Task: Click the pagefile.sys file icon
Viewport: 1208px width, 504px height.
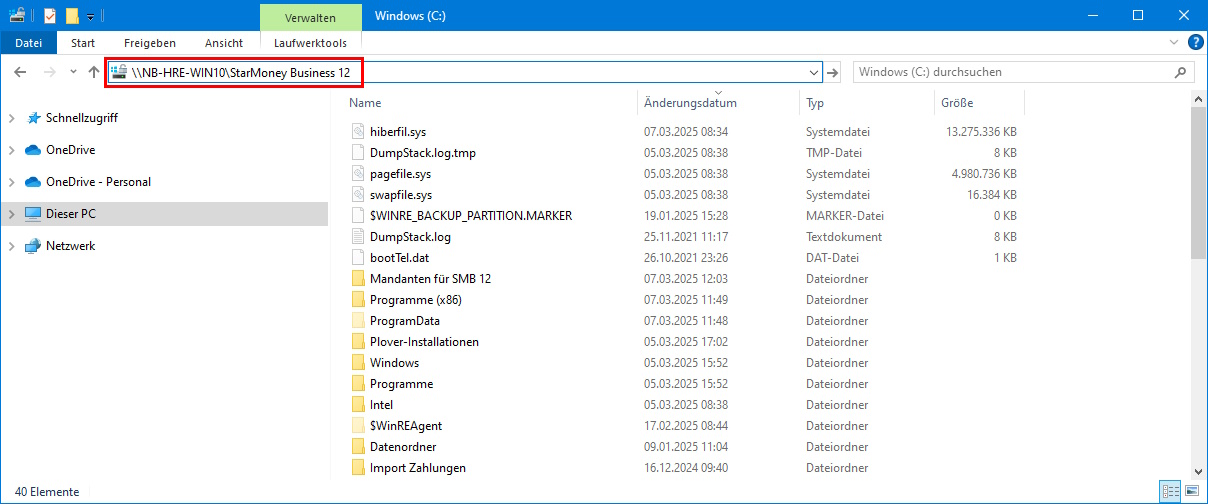Action: click(x=359, y=173)
